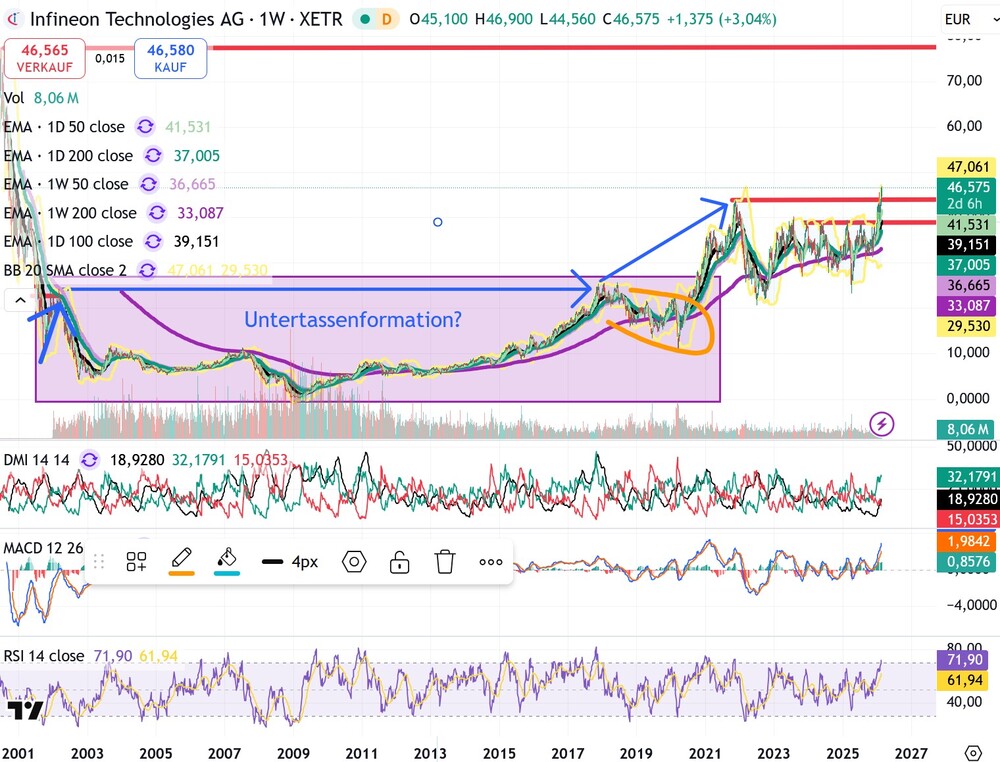
Task: Open drawing settings via hexagon gear icon
Action: (354, 562)
